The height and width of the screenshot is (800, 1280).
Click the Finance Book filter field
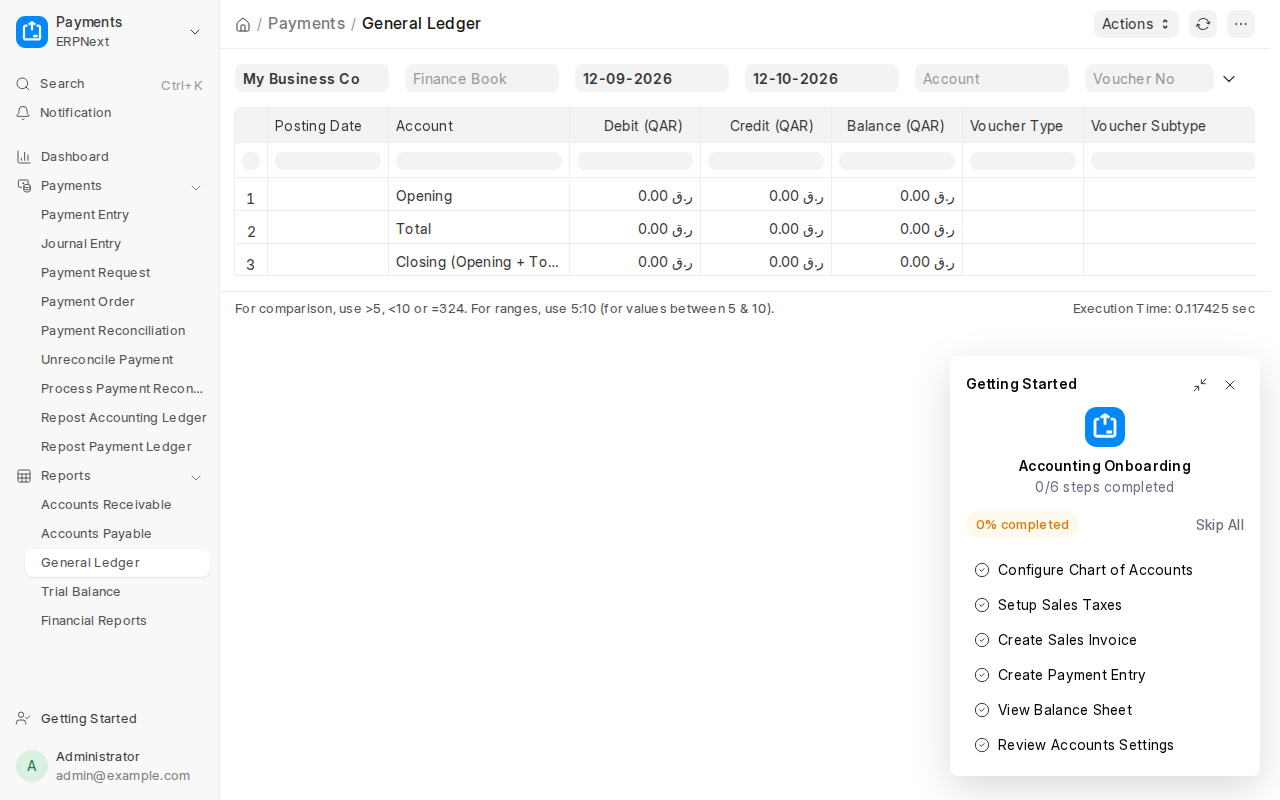point(482,78)
